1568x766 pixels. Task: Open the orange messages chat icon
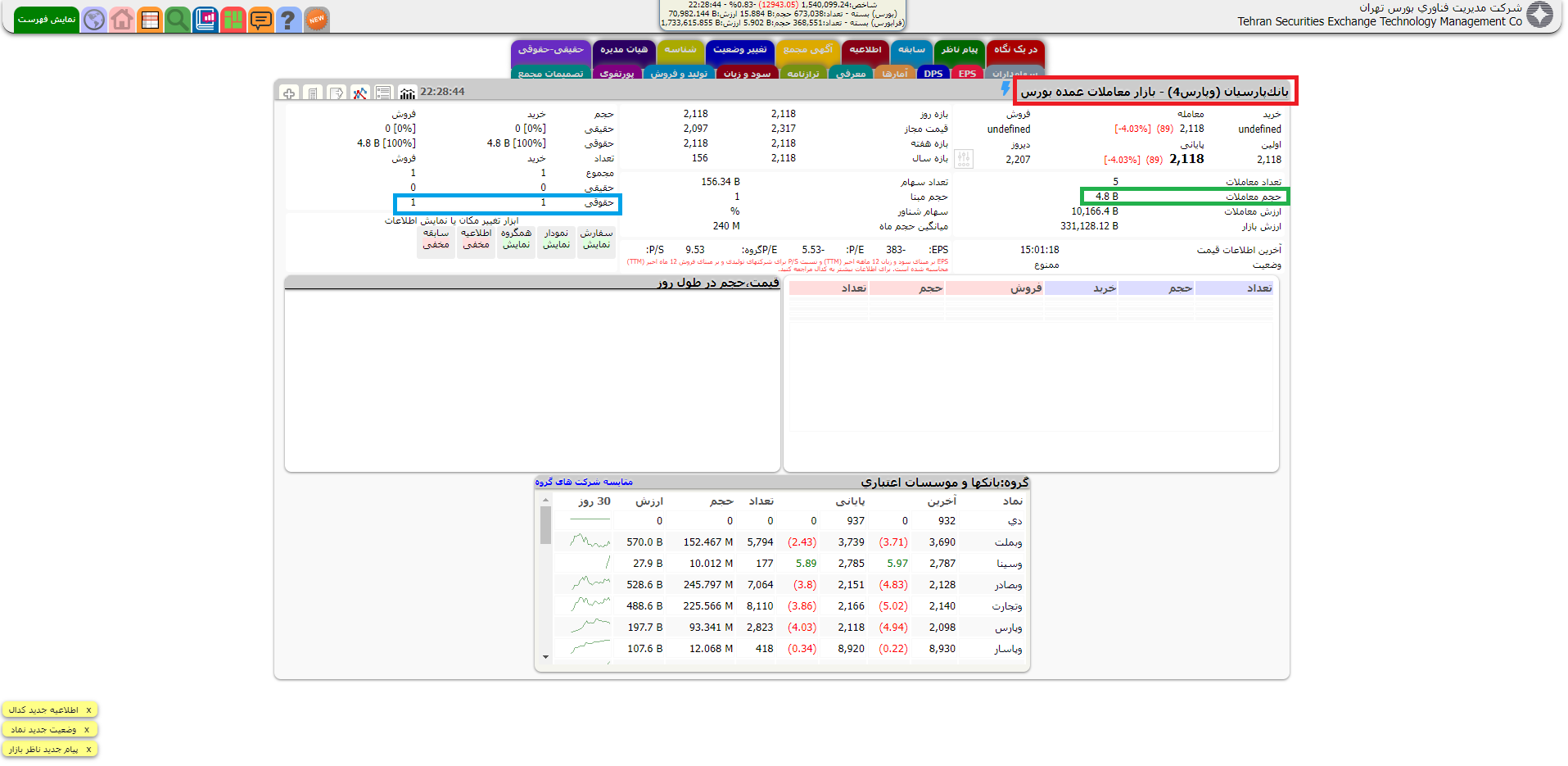tap(261, 20)
